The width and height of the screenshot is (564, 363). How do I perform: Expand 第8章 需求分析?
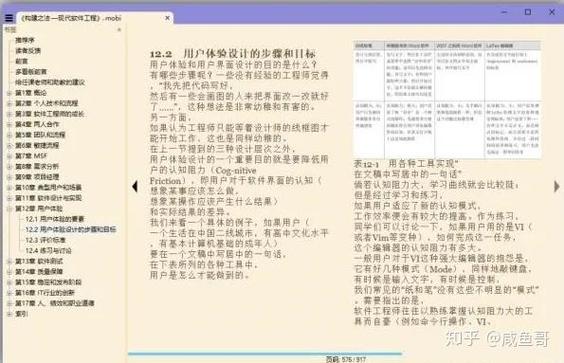pos(9,167)
